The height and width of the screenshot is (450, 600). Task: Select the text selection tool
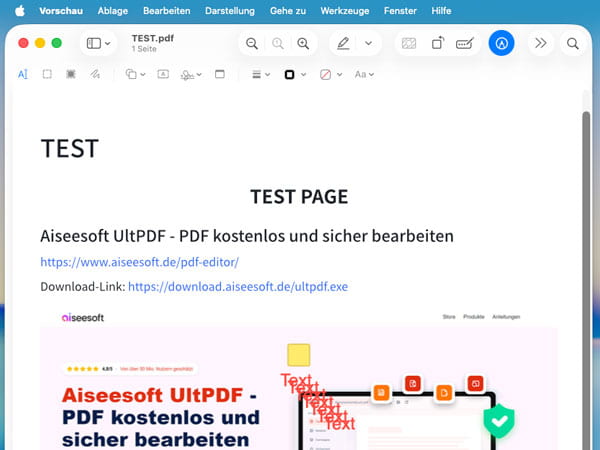(23, 74)
